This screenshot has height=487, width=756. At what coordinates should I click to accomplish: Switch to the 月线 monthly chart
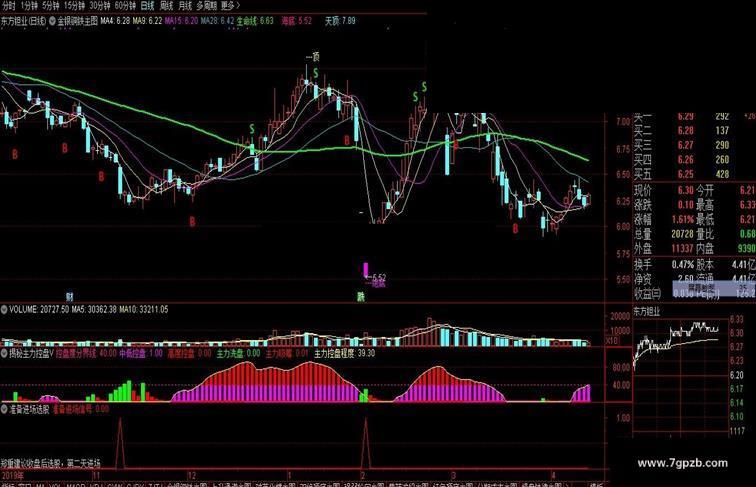pyautogui.click(x=185, y=6)
